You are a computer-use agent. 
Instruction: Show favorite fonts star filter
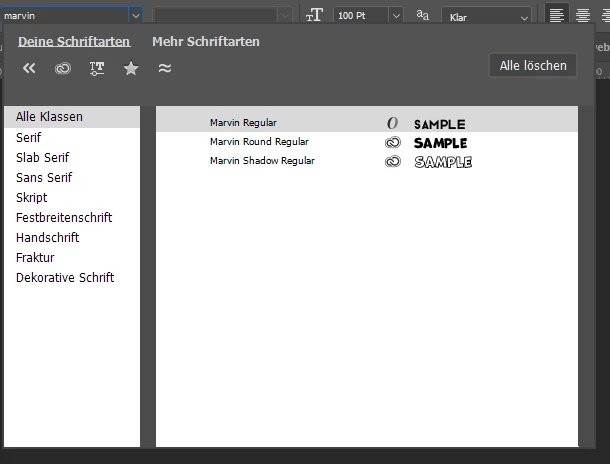point(131,68)
